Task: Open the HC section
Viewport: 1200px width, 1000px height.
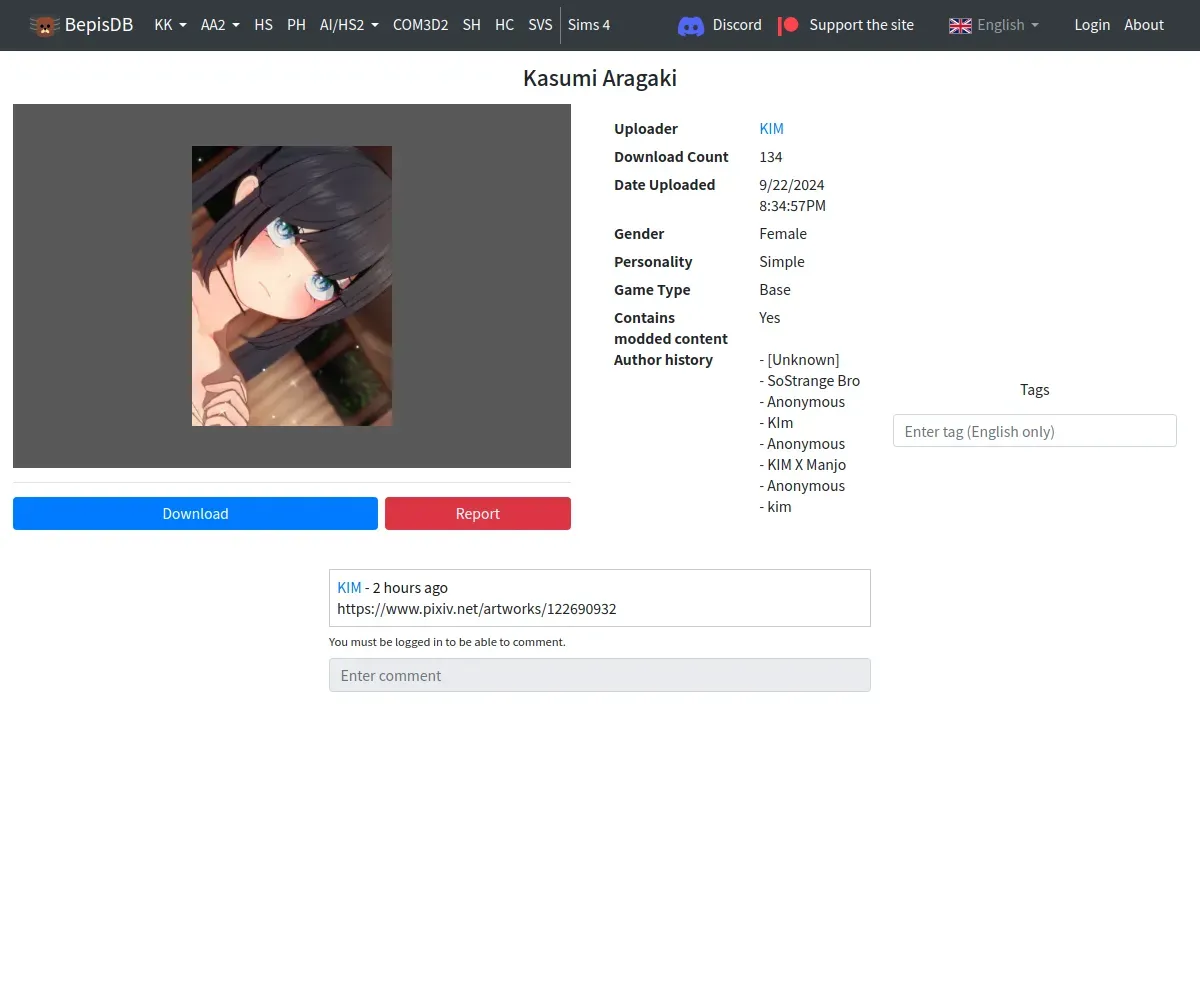Action: [x=504, y=25]
